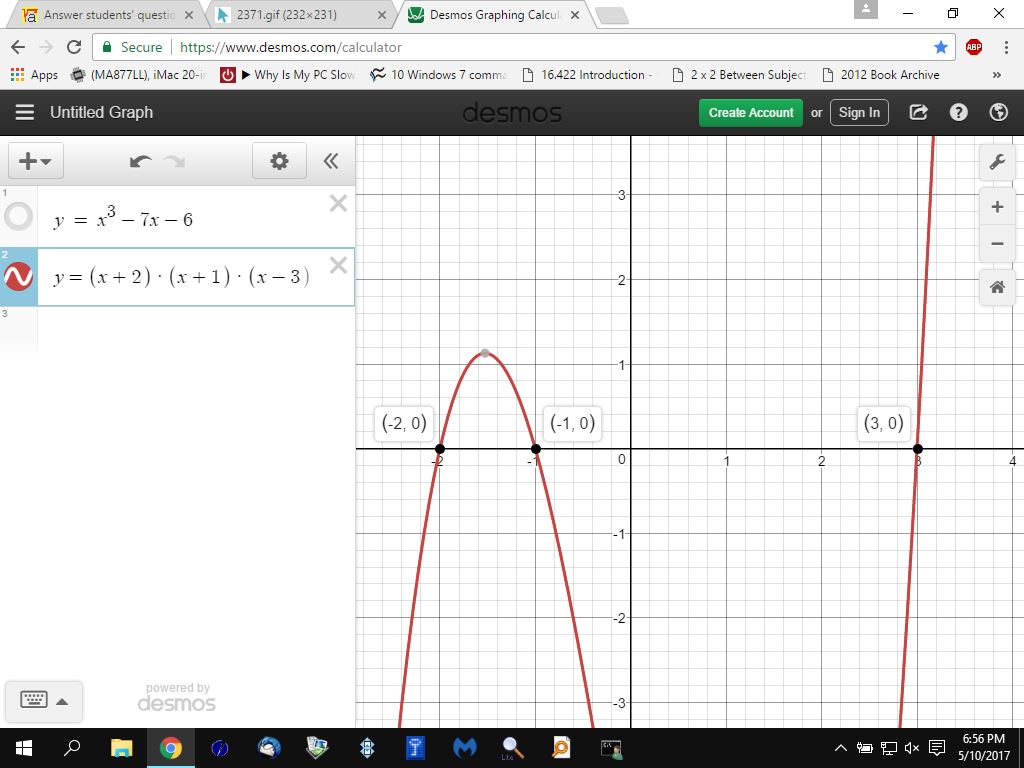The height and width of the screenshot is (768, 1024).
Task: Delete expression x^3 − 7x − 6
Action: coord(338,204)
